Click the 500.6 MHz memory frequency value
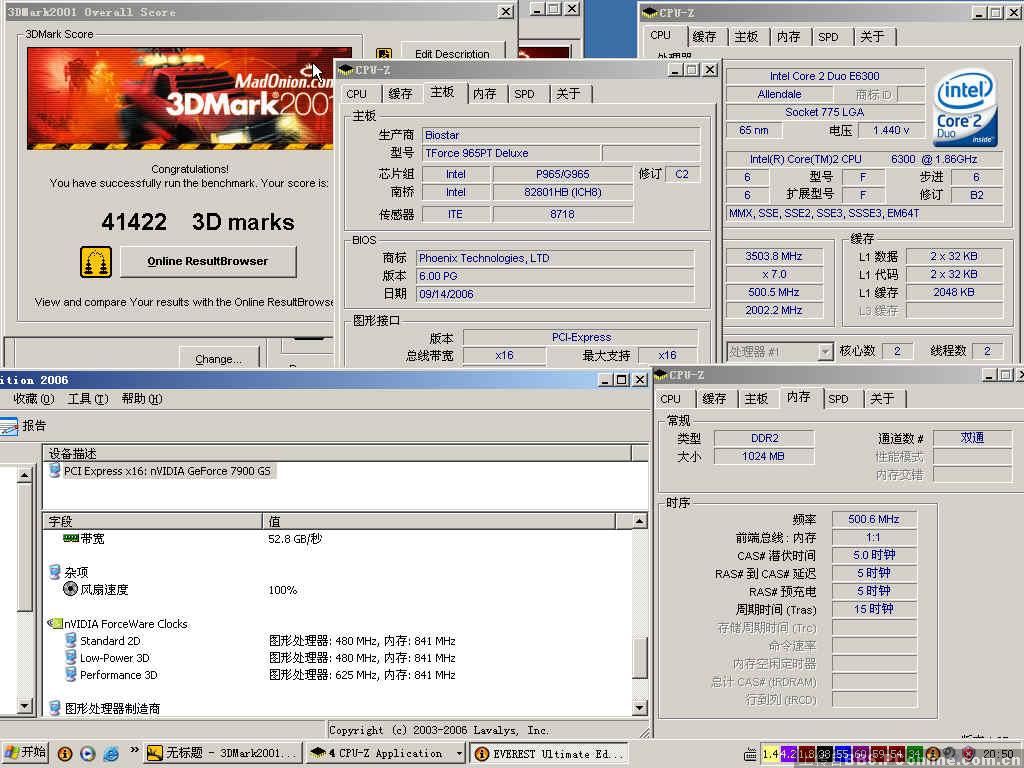Screen dimensions: 1024x768 [874, 519]
